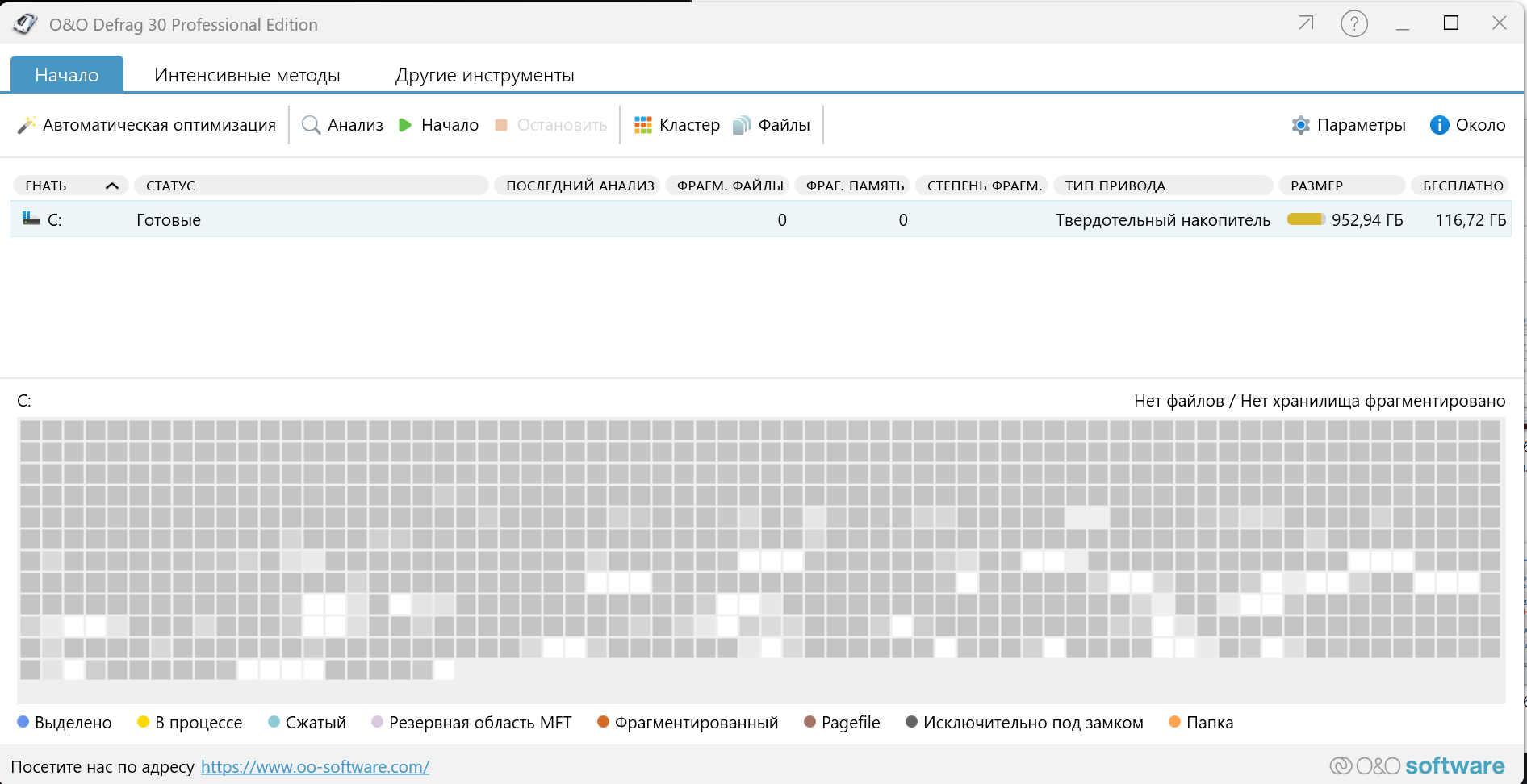This screenshot has height=784, width=1527.
Task: Click the O&O software logo
Action: (x=1416, y=765)
